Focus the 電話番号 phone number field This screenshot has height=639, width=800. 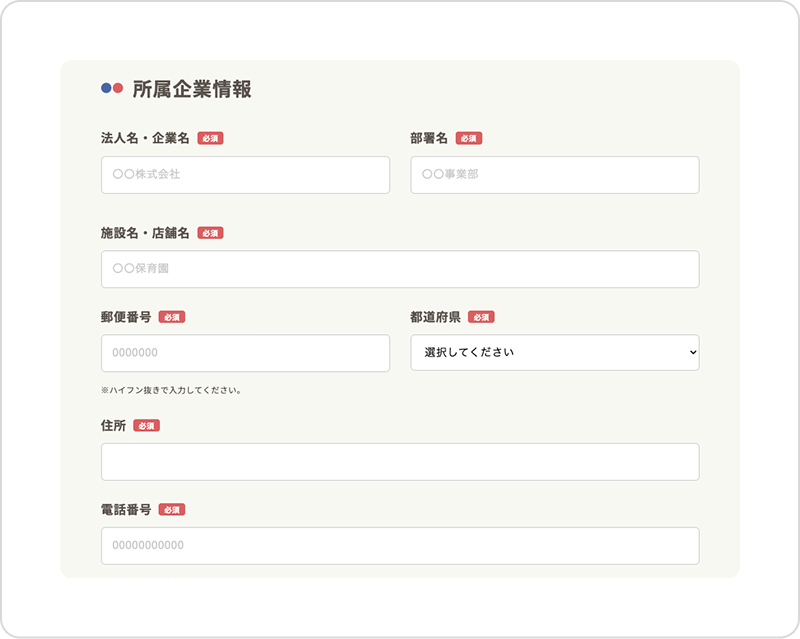(400, 546)
